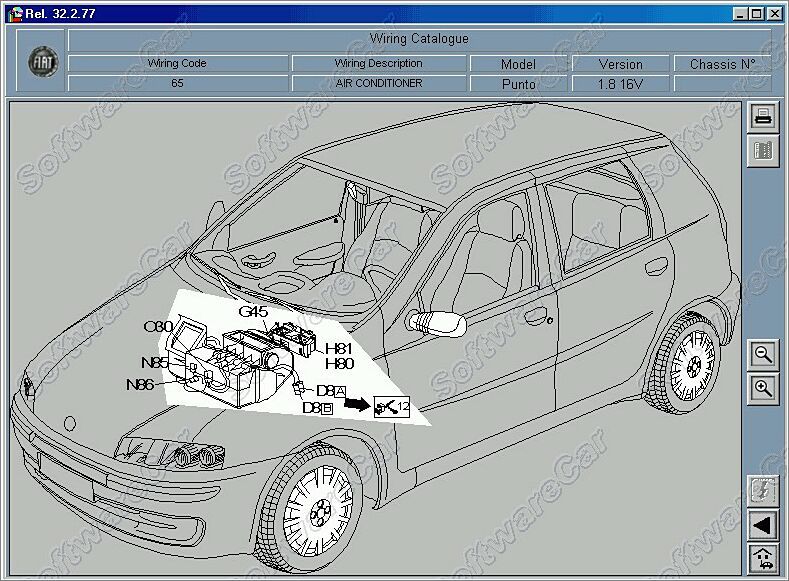Select the H80 component label
This screenshot has height=581, width=789.
tap(339, 364)
